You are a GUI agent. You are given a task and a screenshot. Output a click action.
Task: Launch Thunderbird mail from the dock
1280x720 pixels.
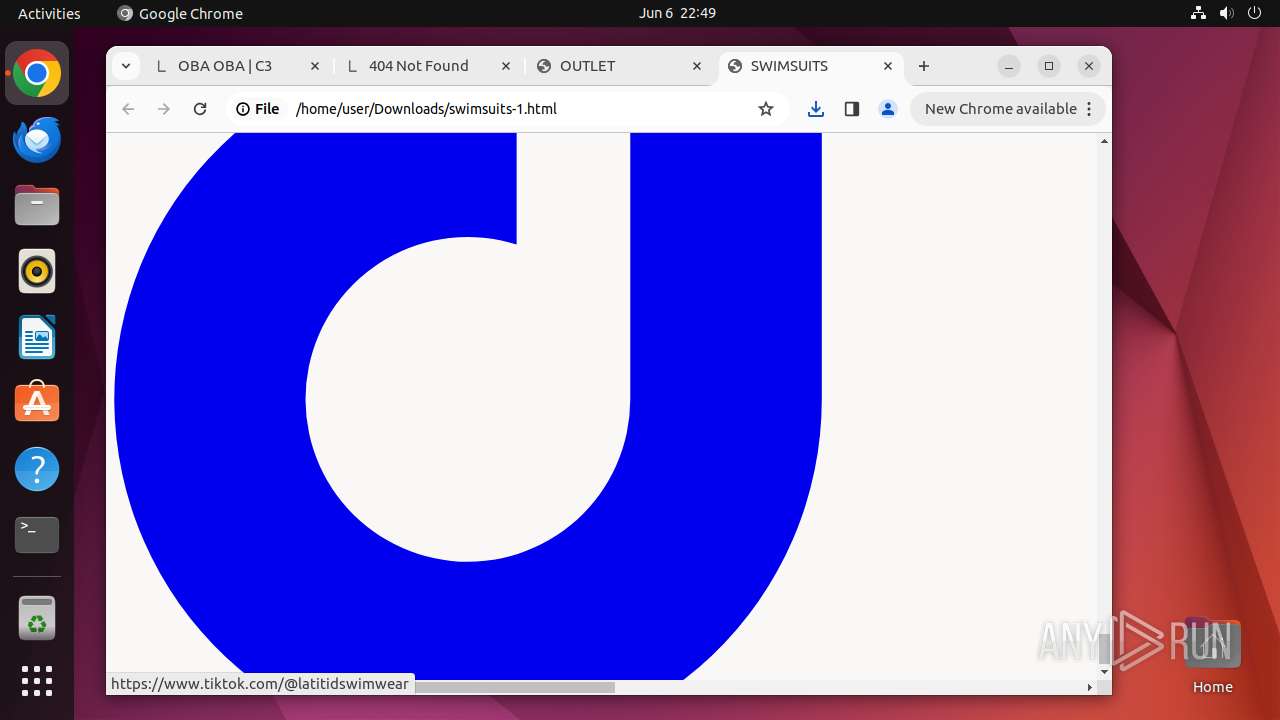point(37,140)
